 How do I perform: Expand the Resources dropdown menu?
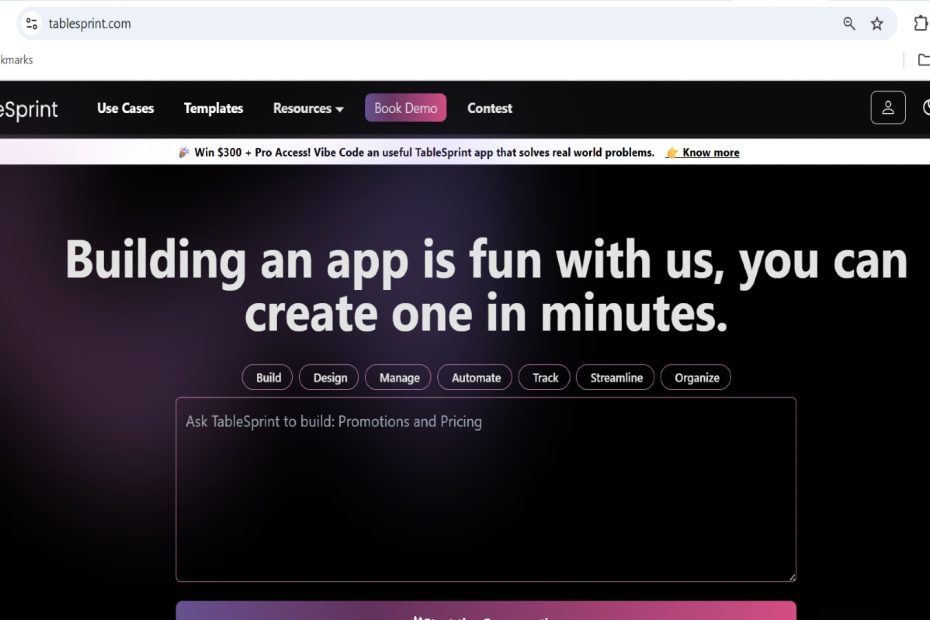[x=308, y=108]
